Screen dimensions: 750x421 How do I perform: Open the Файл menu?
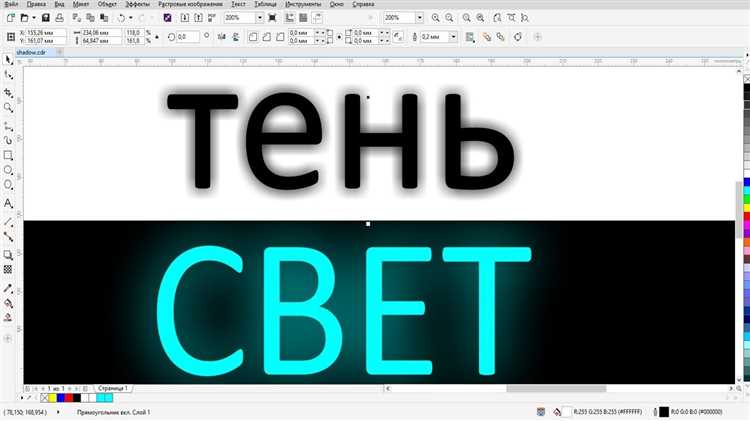pos(11,4)
